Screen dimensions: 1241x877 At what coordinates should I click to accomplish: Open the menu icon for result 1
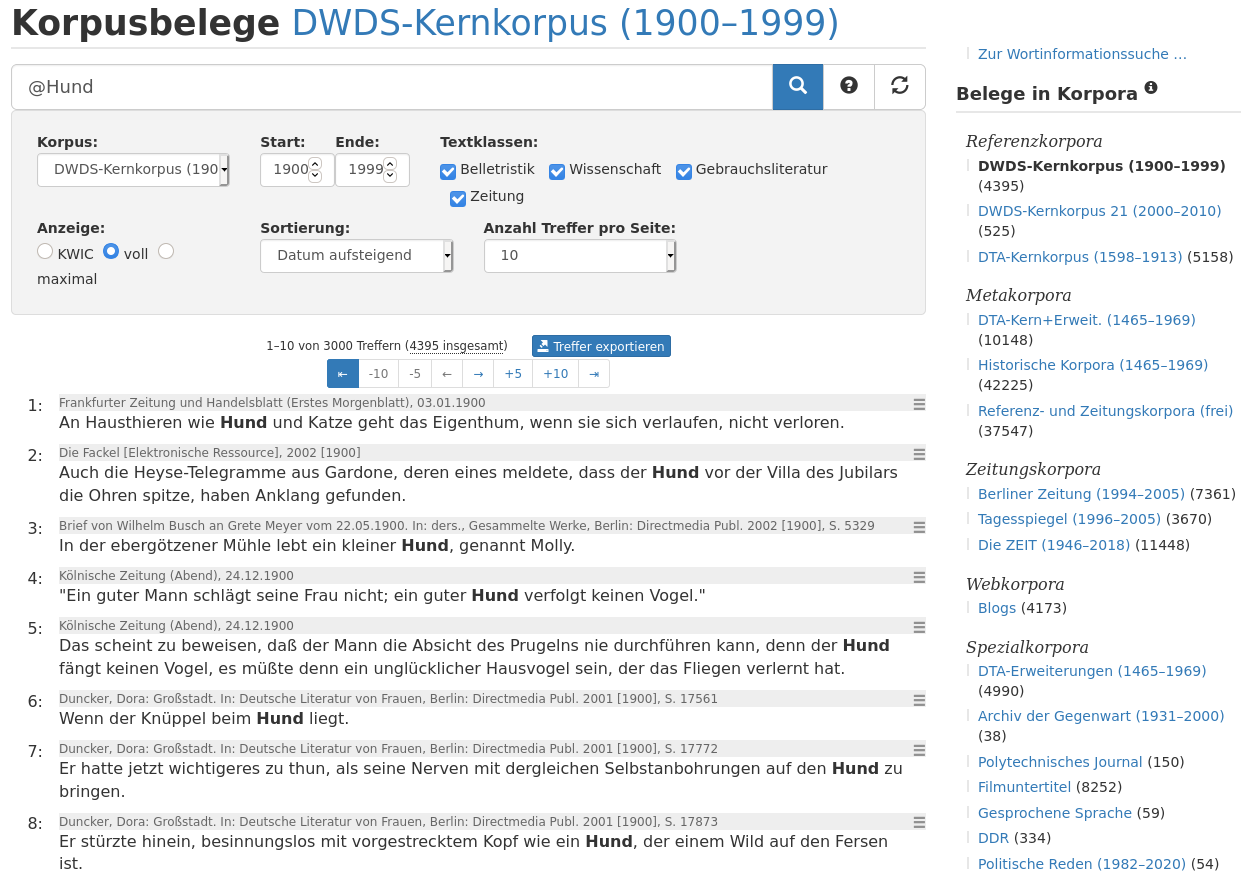919,404
